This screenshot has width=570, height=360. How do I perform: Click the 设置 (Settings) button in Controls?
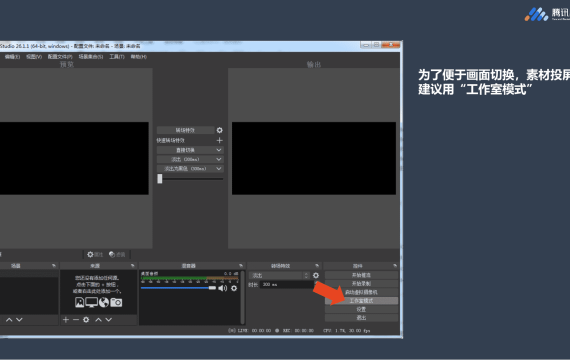[361, 309]
